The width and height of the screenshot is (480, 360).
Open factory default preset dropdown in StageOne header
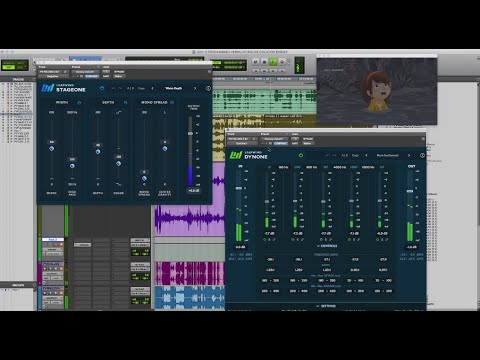point(86,72)
